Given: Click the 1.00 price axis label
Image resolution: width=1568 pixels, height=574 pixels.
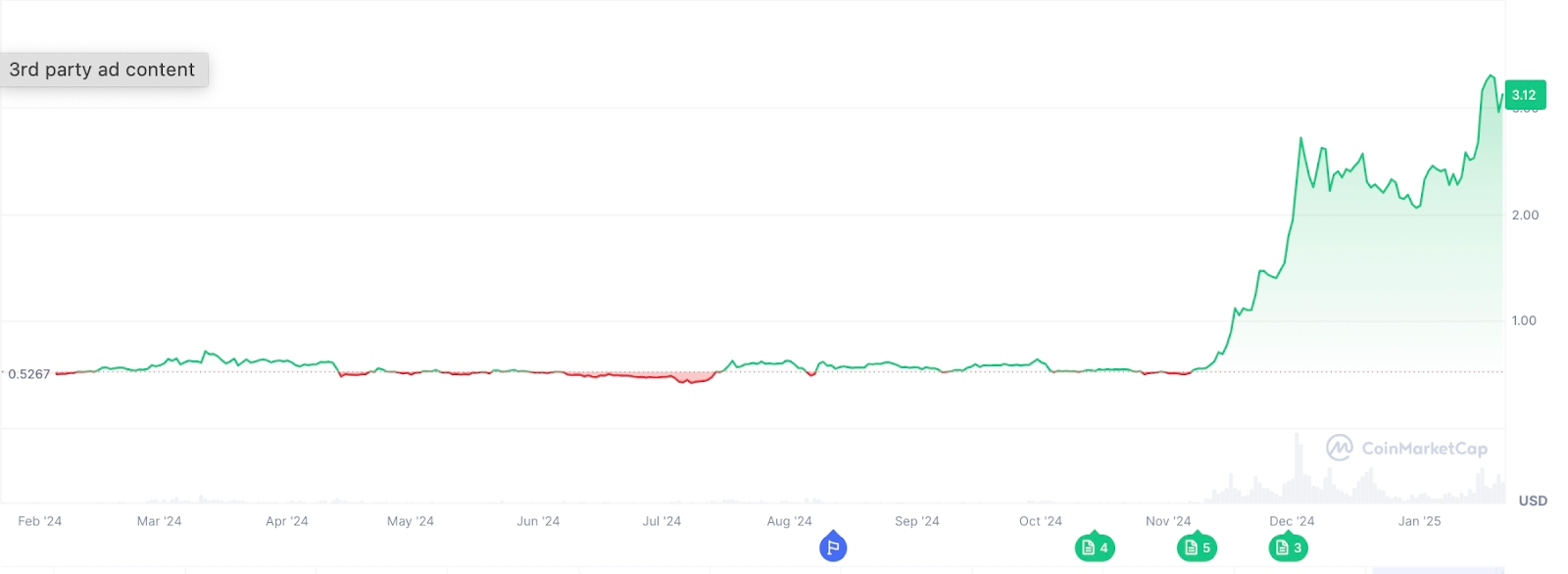Looking at the screenshot, I should tap(1524, 320).
